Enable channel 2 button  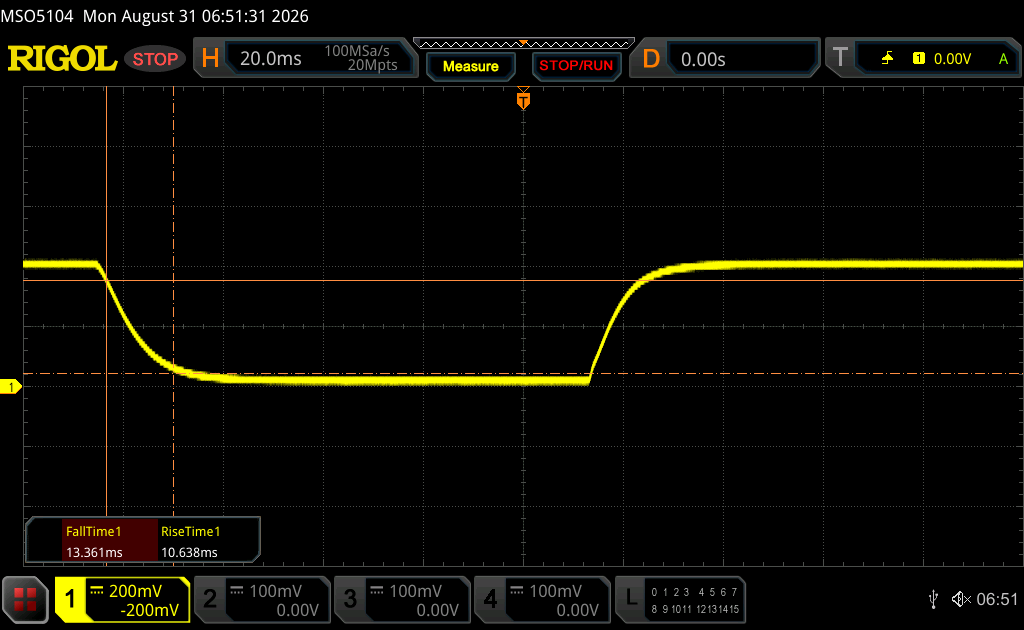coord(262,599)
